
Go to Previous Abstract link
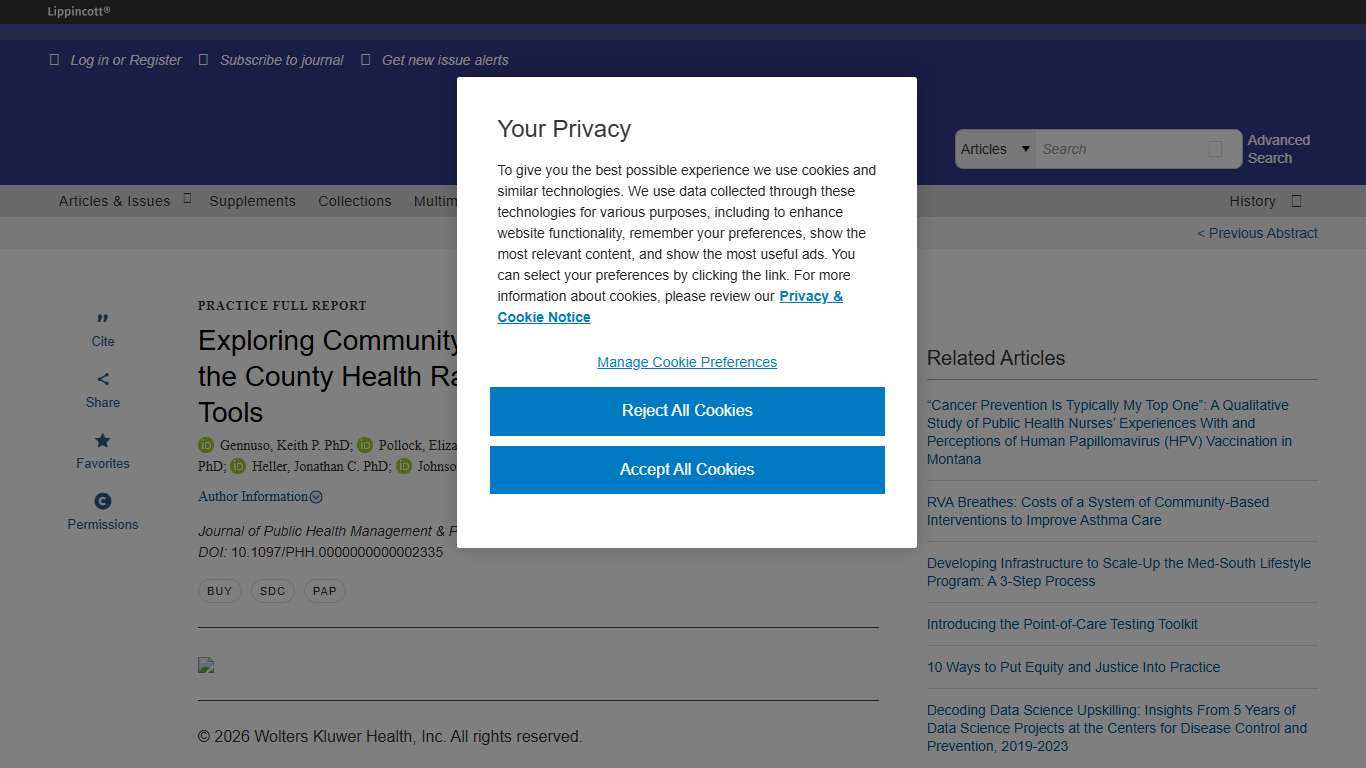click(x=1257, y=233)
